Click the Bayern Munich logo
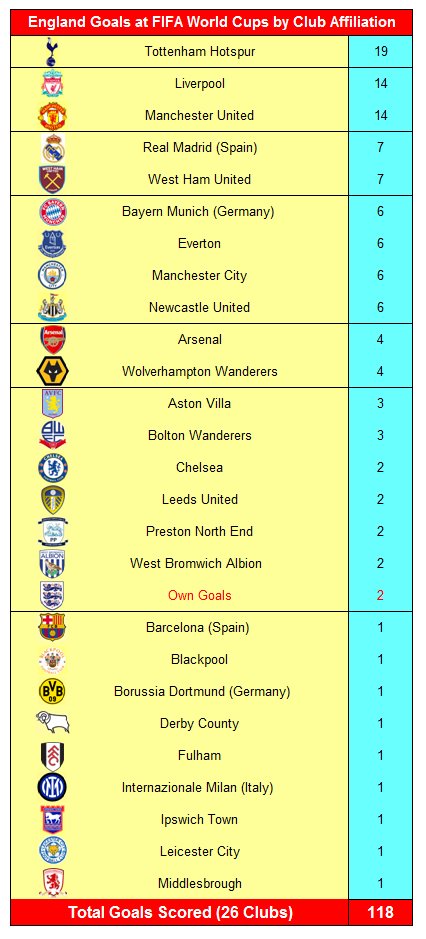 (52, 211)
